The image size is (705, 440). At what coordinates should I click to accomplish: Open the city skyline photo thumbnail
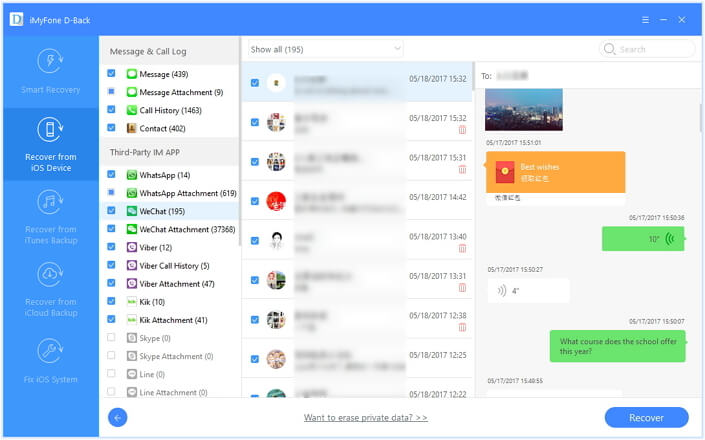[524, 109]
